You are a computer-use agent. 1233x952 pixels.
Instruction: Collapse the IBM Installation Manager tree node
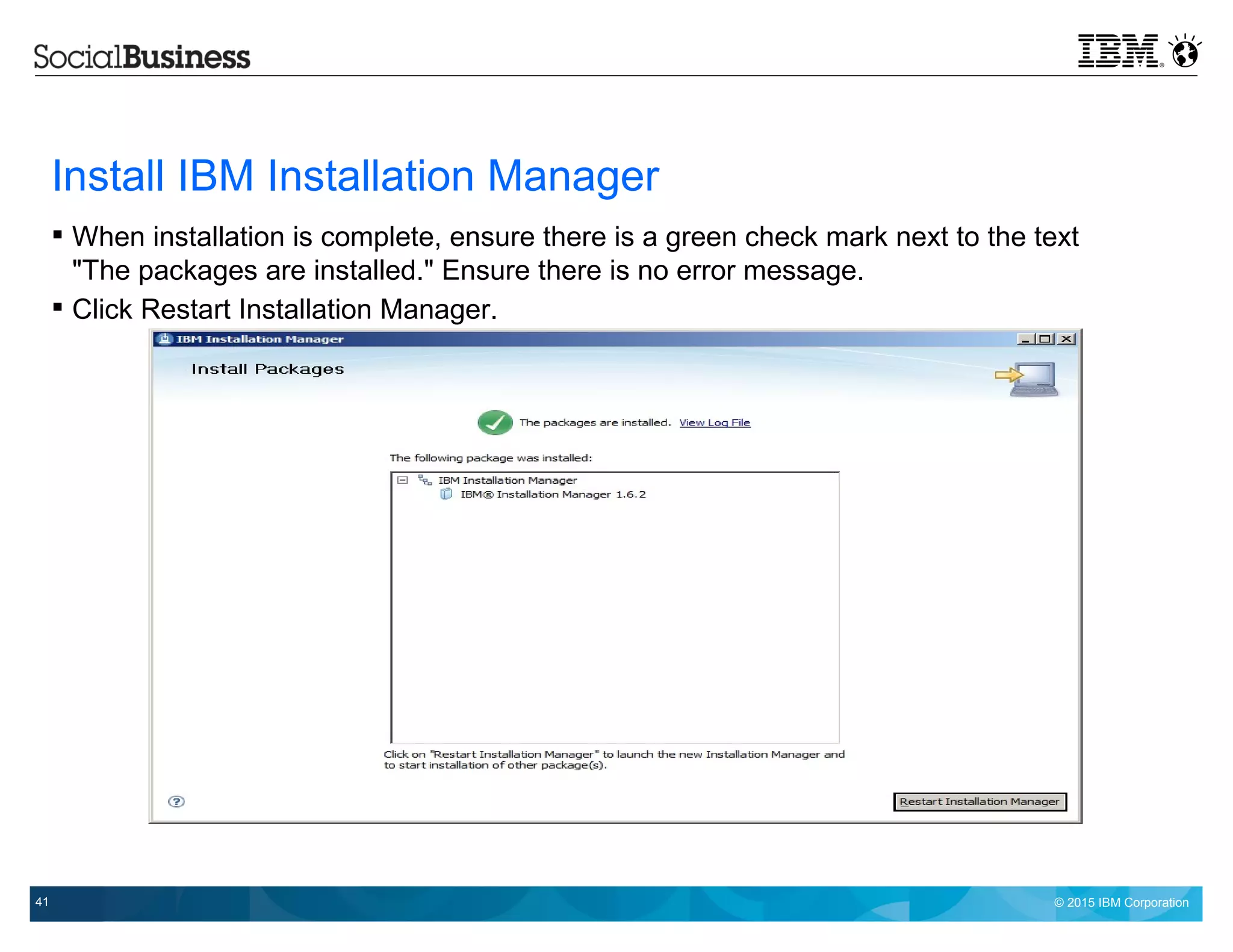[403, 480]
